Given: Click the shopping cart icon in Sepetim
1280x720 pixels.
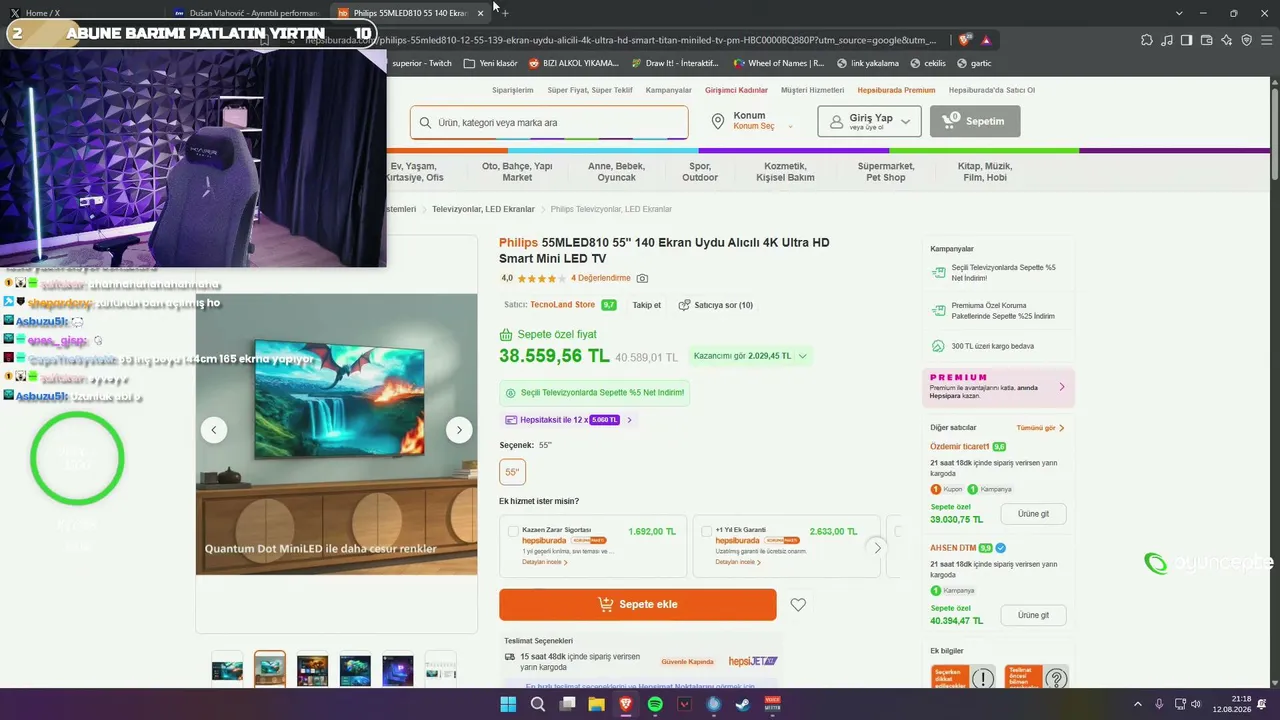Looking at the screenshot, I should pos(949,121).
